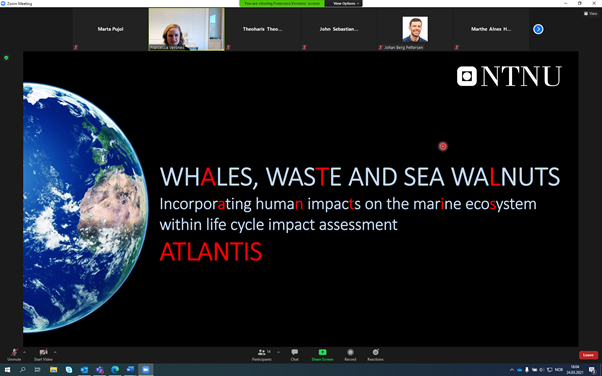Select Johan Berg Pettersen participant tile
Image resolution: width=602 pixels, height=376 pixels.
click(415, 29)
